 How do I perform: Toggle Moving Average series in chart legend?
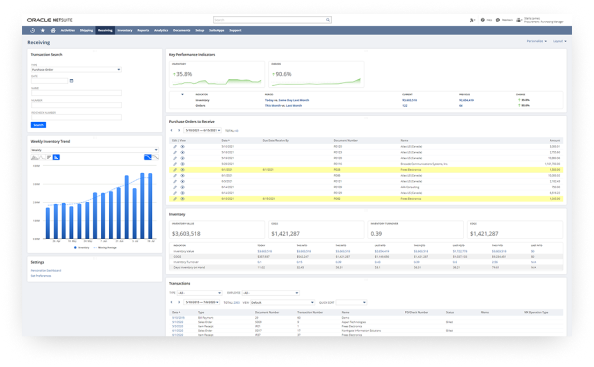(x=105, y=247)
